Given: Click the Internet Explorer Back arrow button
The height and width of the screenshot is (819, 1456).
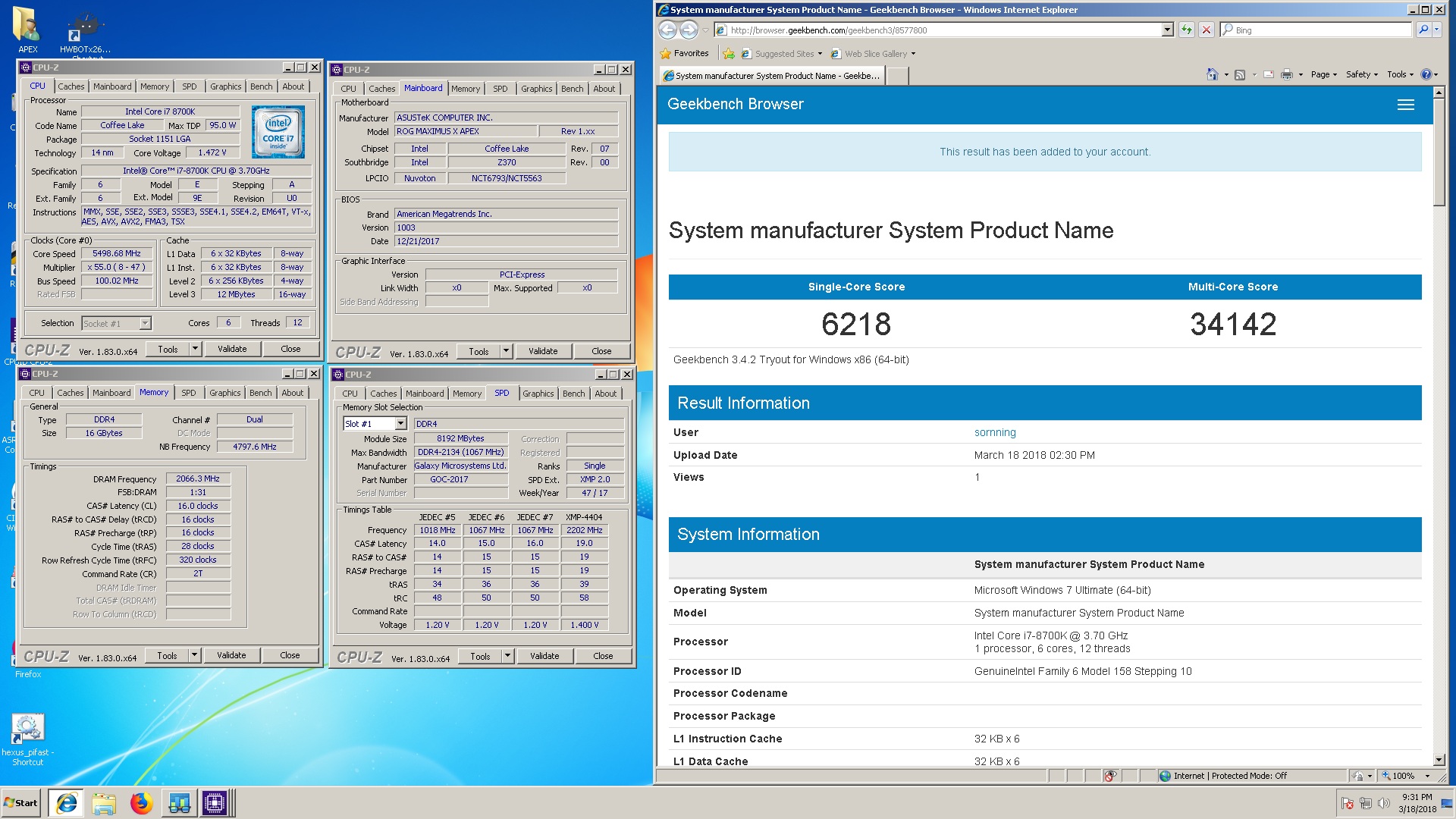Looking at the screenshot, I should point(667,30).
